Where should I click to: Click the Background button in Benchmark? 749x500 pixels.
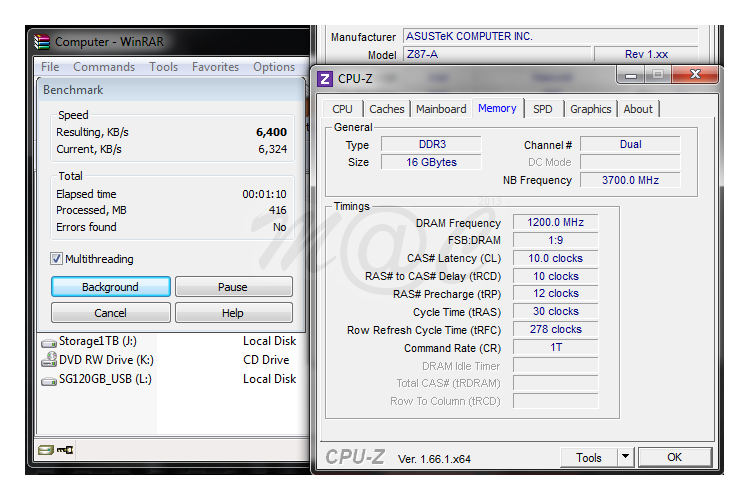click(110, 287)
